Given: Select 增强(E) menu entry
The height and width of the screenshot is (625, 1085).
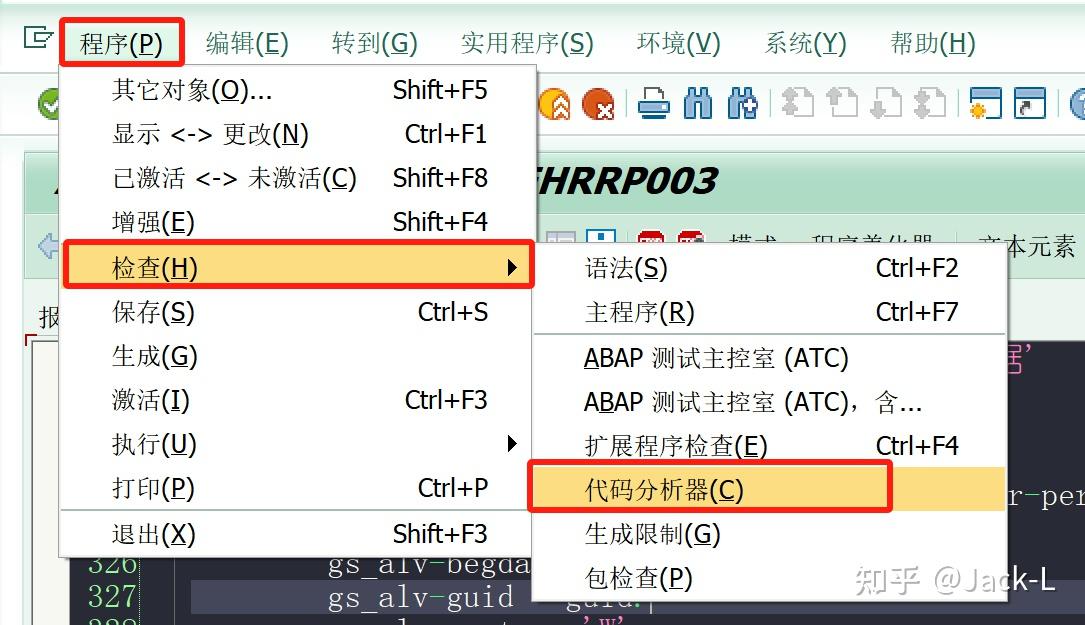Looking at the screenshot, I should point(298,222).
